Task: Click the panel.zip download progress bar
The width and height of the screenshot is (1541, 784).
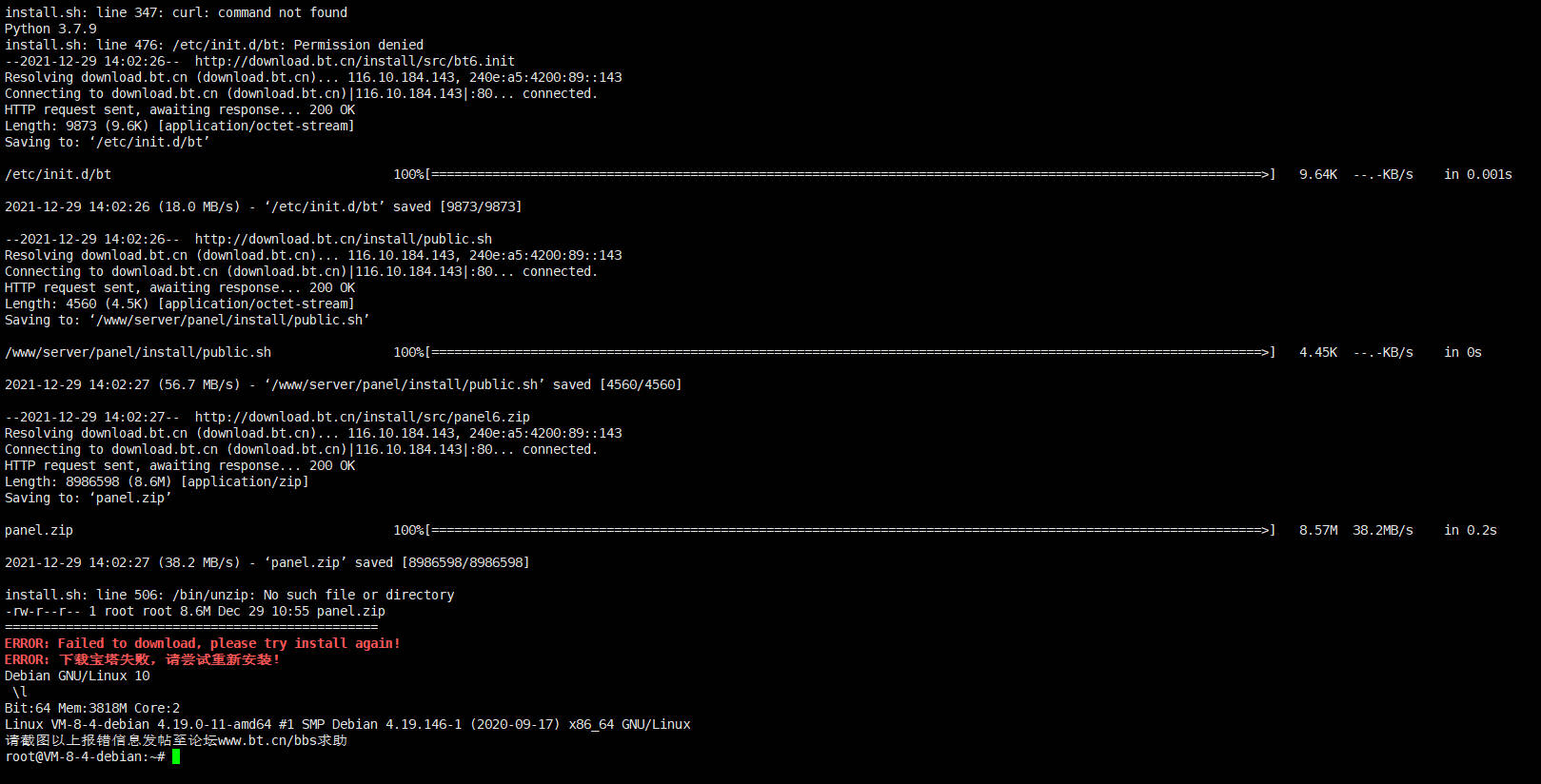Action: click(834, 530)
